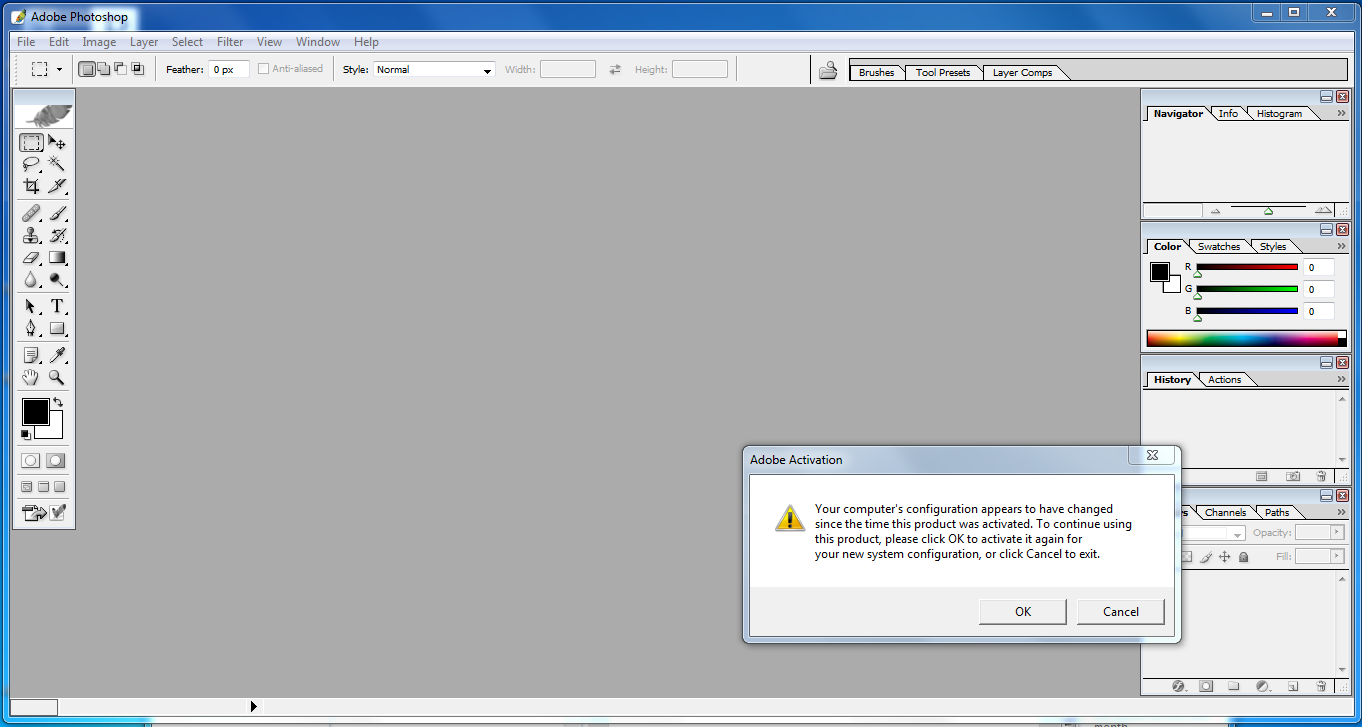
Task: Select the Eraser tool
Action: click(31, 258)
